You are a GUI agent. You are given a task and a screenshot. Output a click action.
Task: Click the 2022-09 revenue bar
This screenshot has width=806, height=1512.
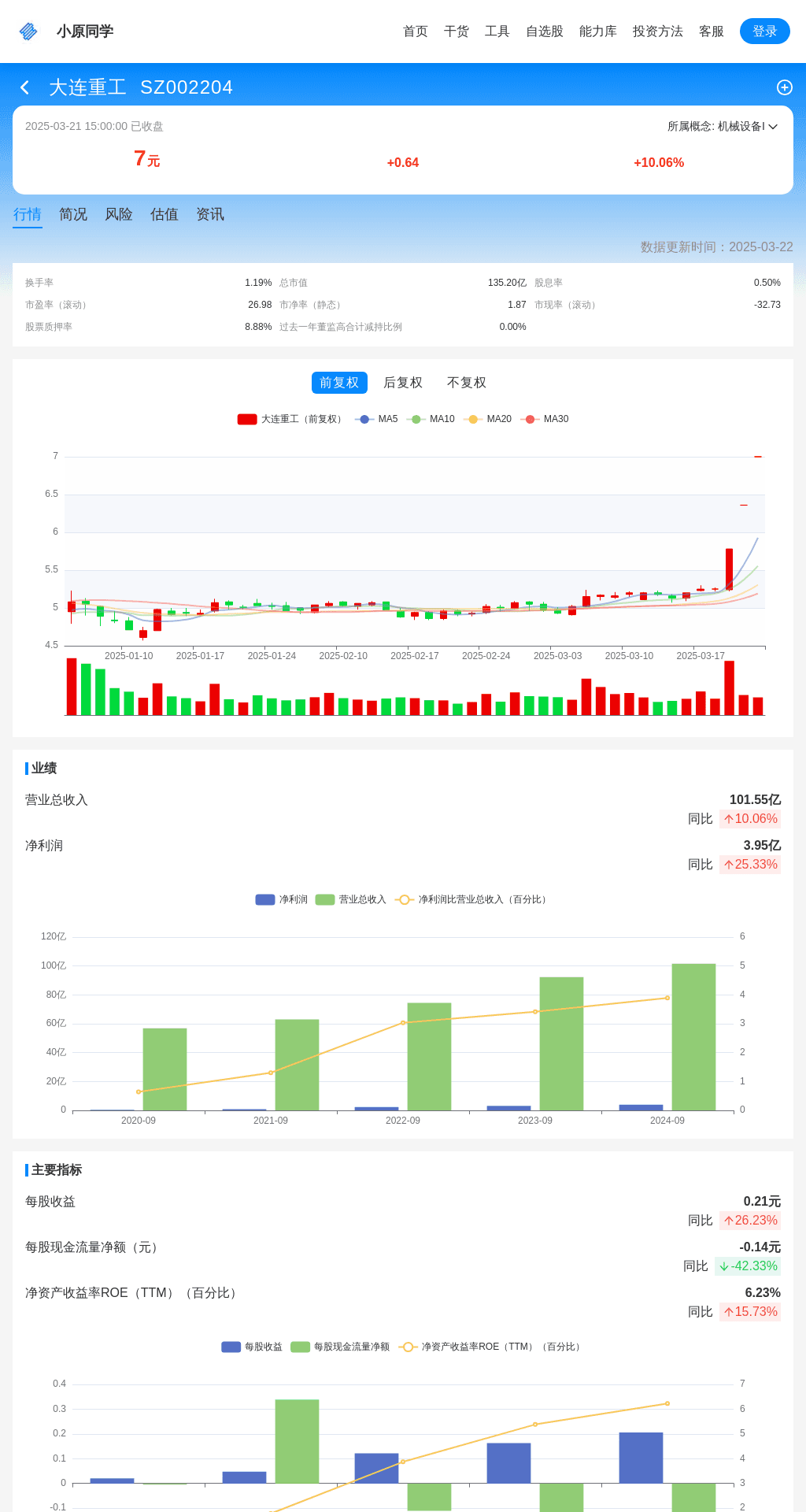pos(429,1057)
